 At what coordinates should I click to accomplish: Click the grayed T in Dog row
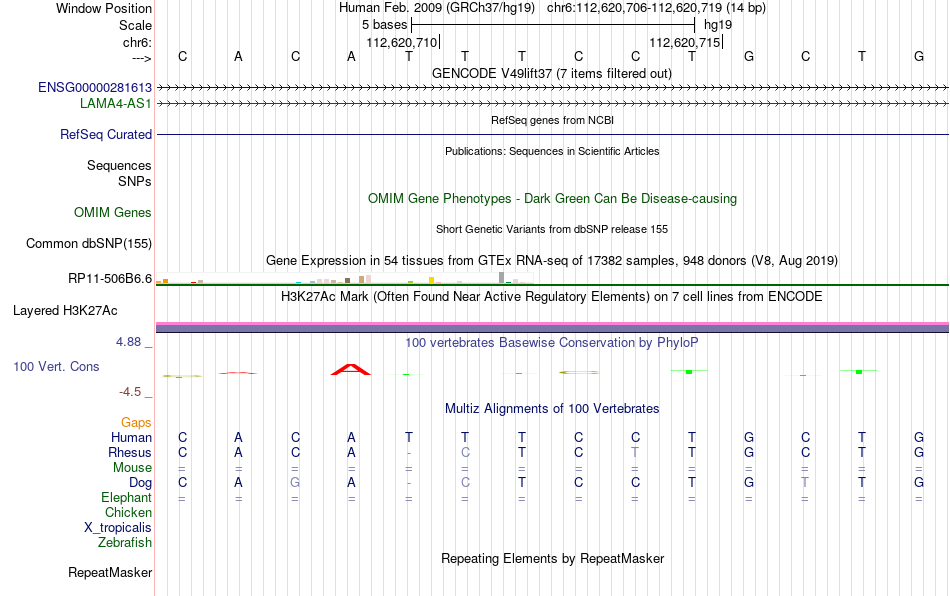click(x=805, y=483)
